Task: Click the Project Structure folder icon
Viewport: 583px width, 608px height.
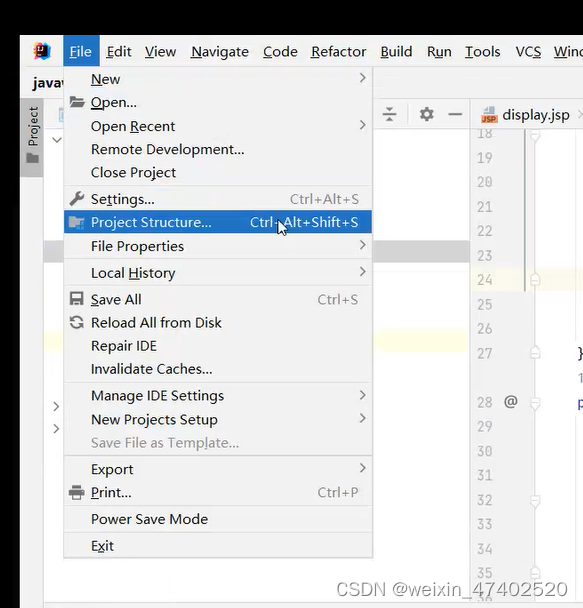Action: [x=76, y=222]
